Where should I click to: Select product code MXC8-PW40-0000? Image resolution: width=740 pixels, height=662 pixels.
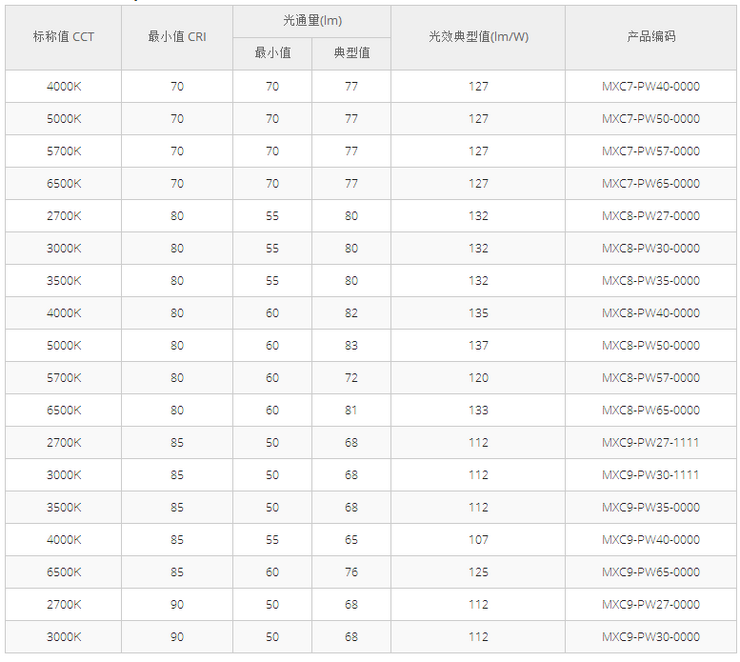click(651, 313)
